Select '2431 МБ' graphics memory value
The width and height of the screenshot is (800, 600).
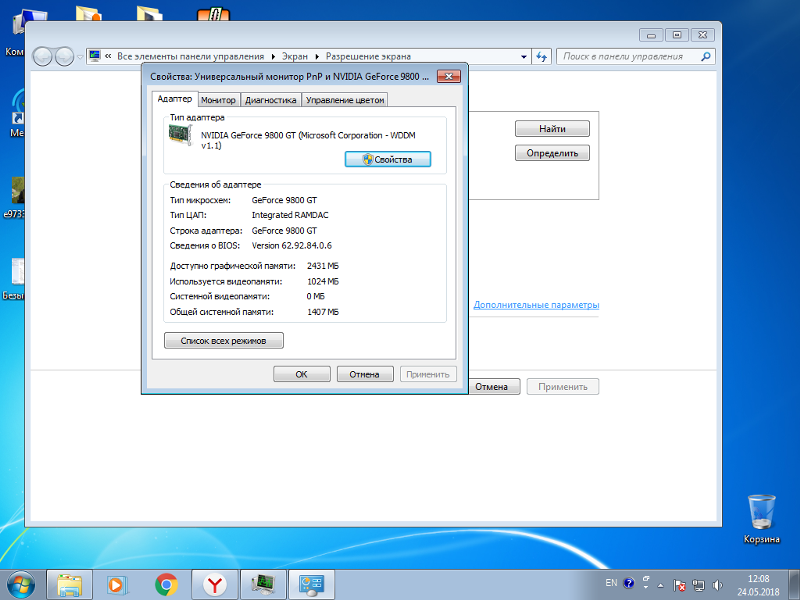coord(322,266)
